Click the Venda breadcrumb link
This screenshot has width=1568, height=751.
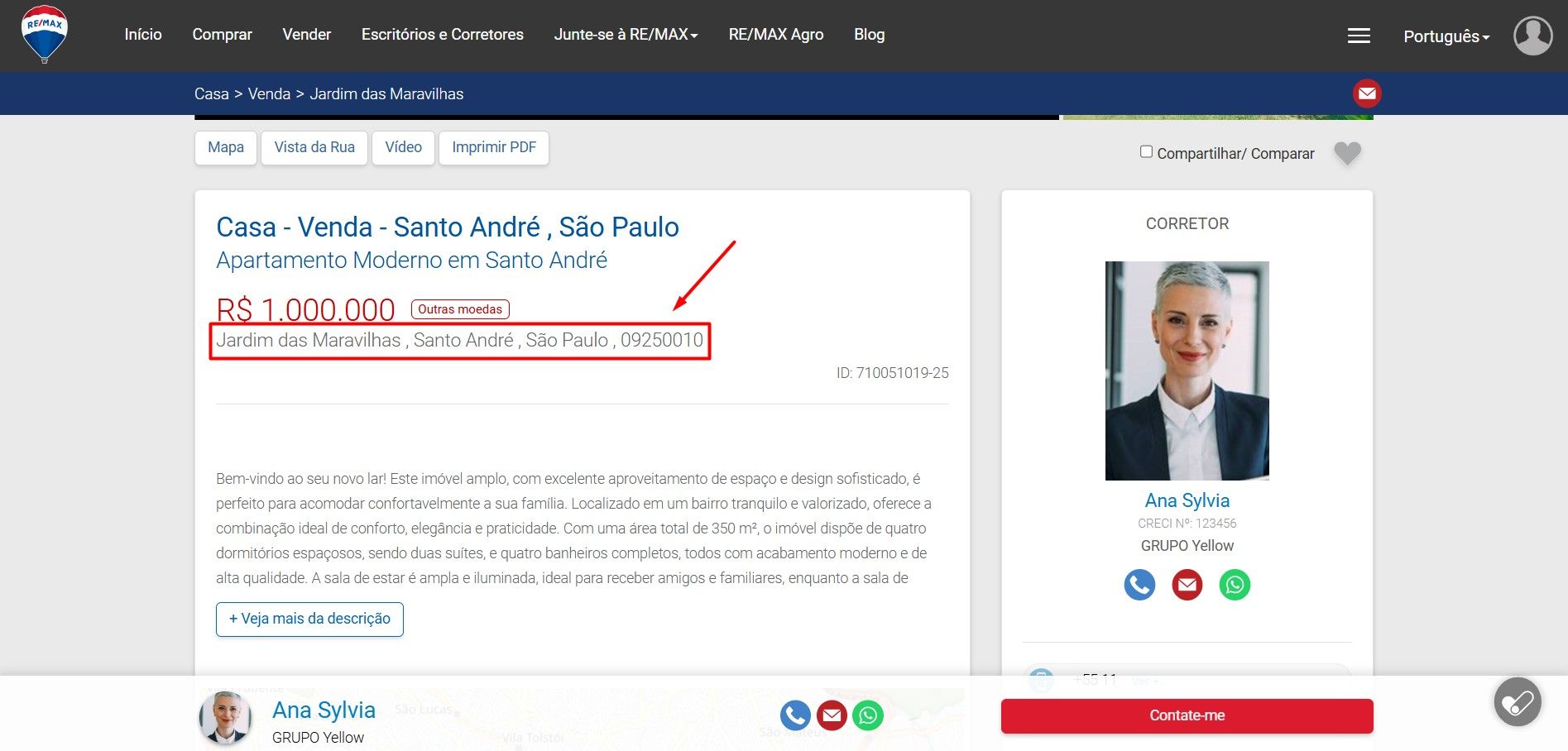(269, 93)
